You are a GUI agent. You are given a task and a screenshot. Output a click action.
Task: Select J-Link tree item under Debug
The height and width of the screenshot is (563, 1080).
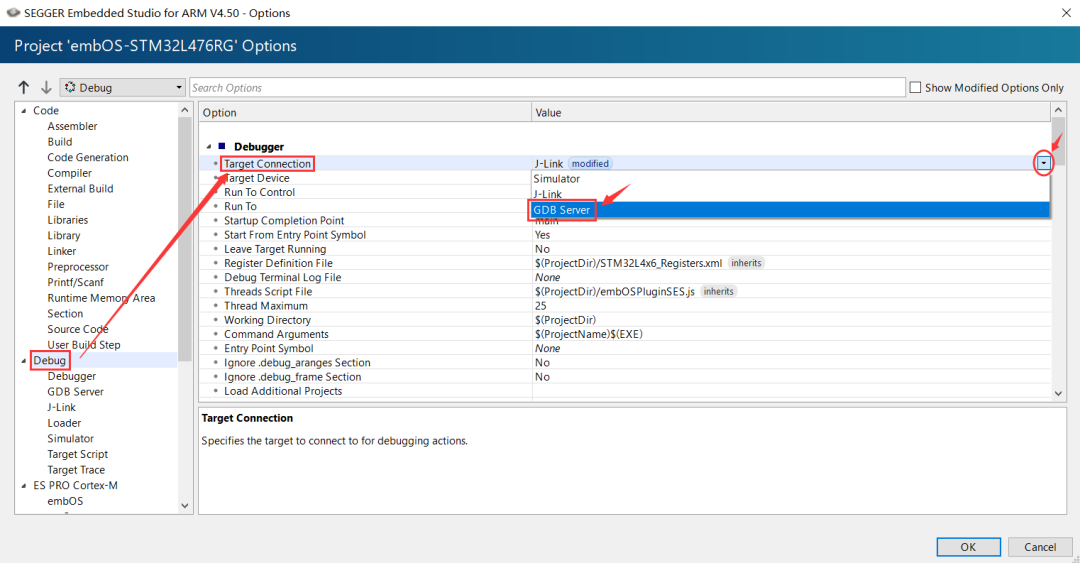point(61,407)
